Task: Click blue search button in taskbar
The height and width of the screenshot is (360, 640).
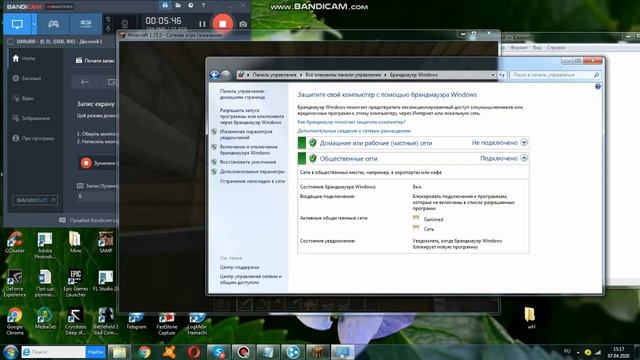Action: click(96, 352)
